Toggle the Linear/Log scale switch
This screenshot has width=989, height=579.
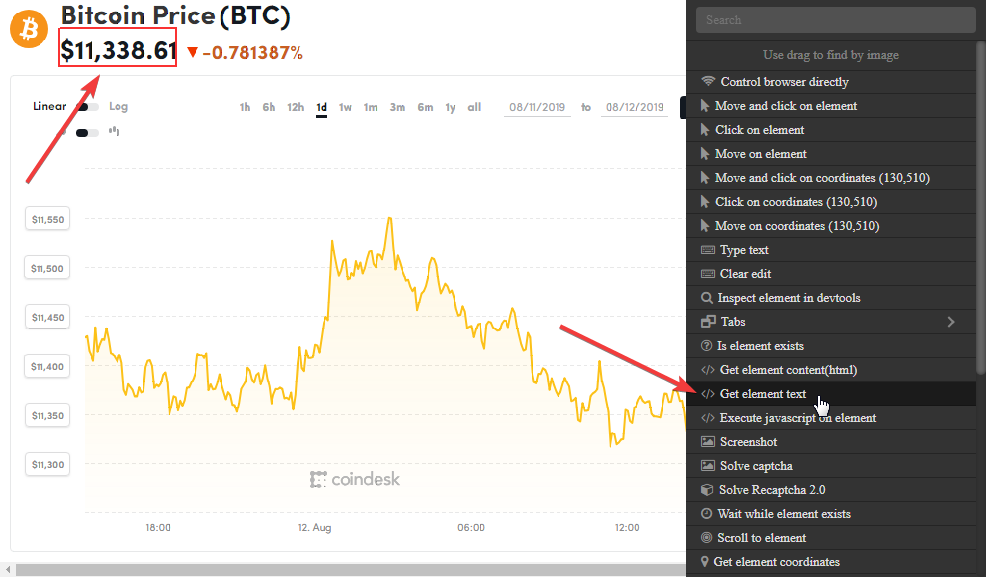pyautogui.click(x=88, y=107)
